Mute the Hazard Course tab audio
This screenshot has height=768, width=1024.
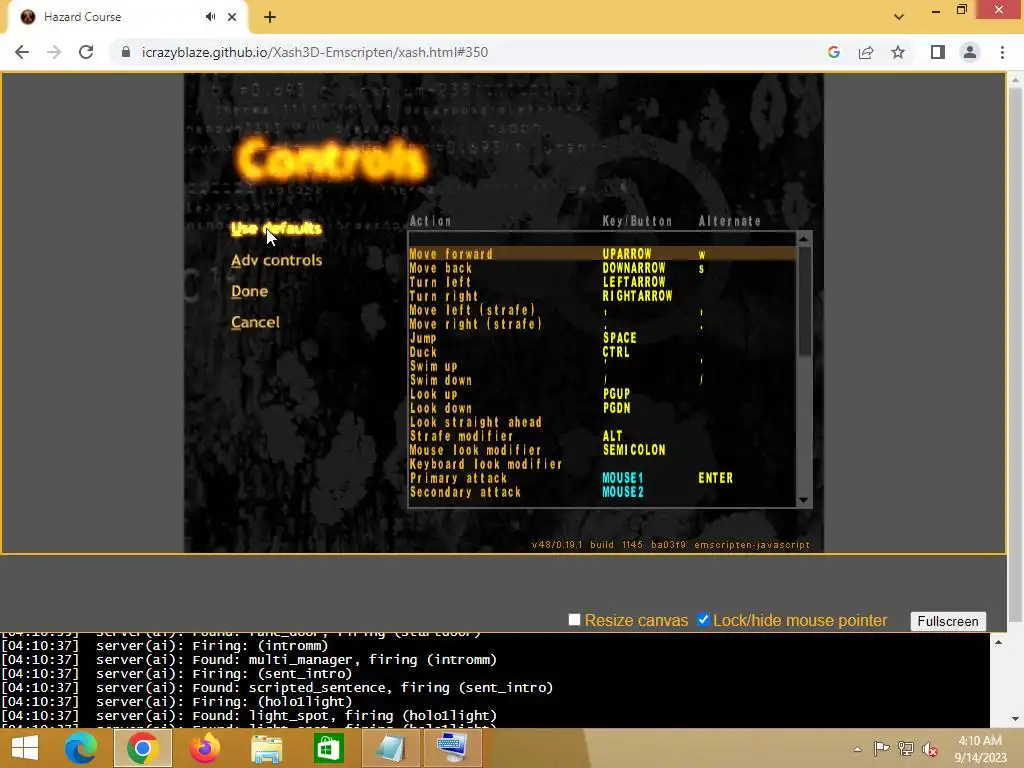tap(210, 17)
